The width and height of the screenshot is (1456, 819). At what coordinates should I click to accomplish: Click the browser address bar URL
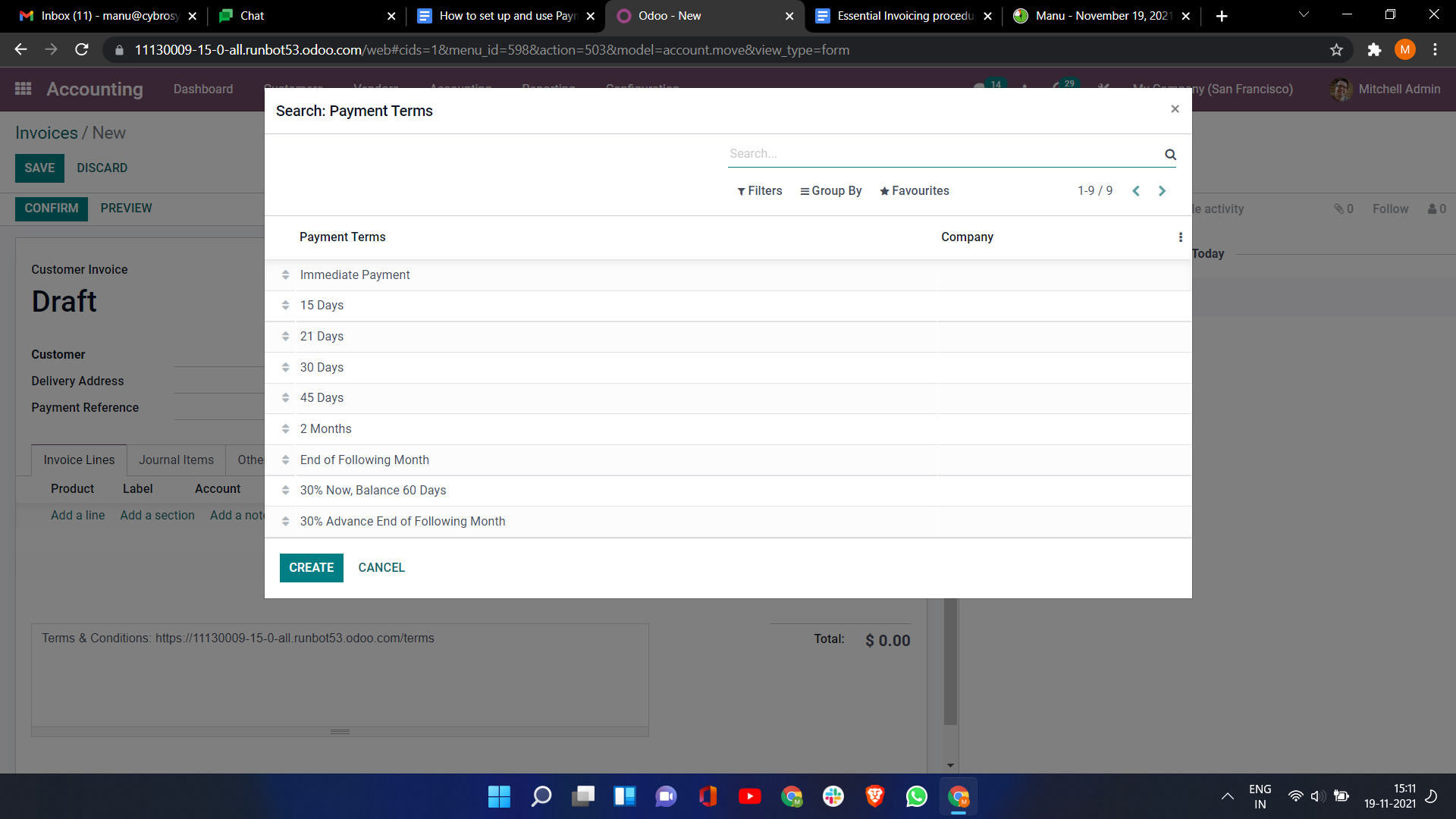[x=492, y=50]
